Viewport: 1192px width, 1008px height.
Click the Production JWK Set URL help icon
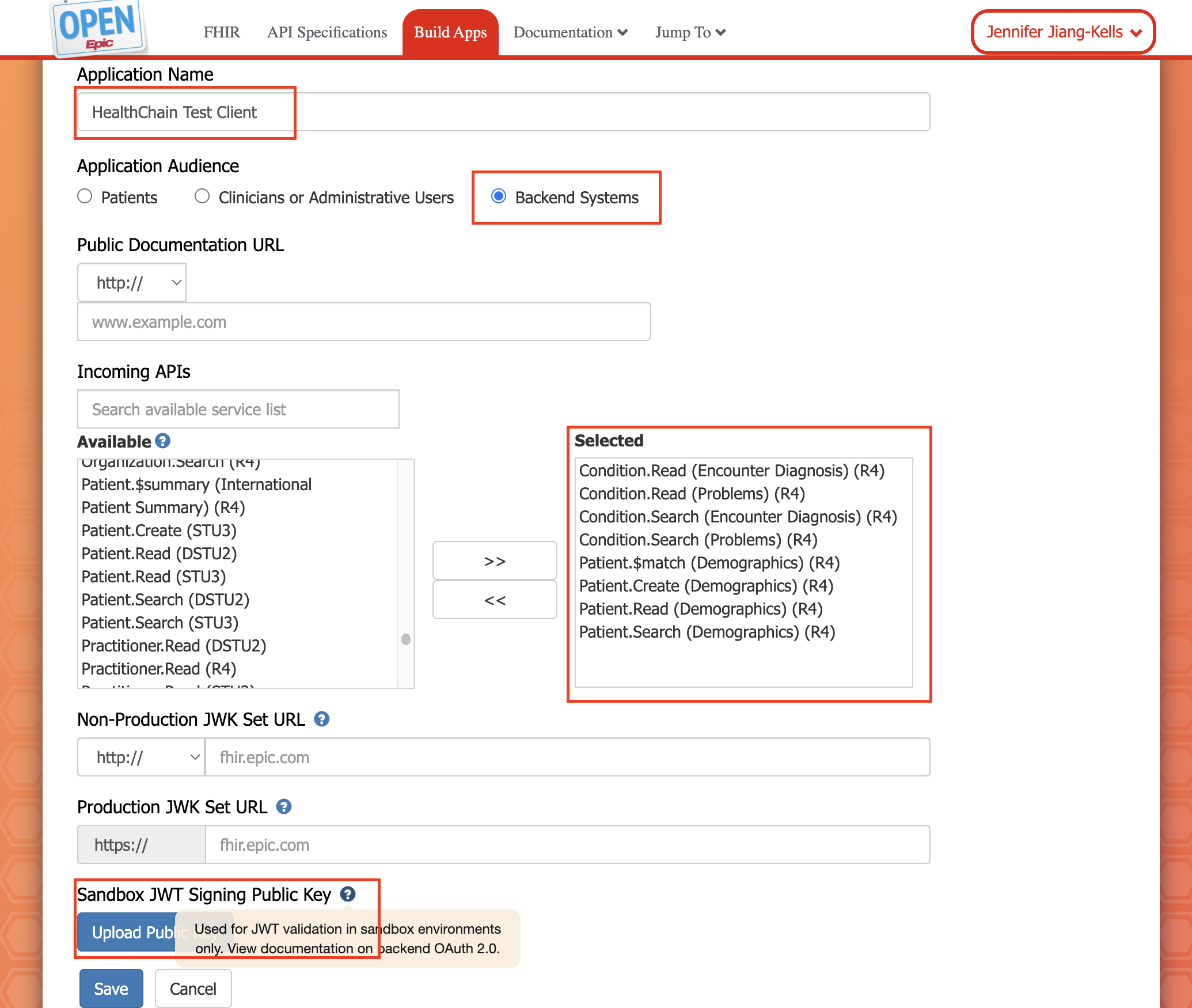pyautogui.click(x=283, y=806)
